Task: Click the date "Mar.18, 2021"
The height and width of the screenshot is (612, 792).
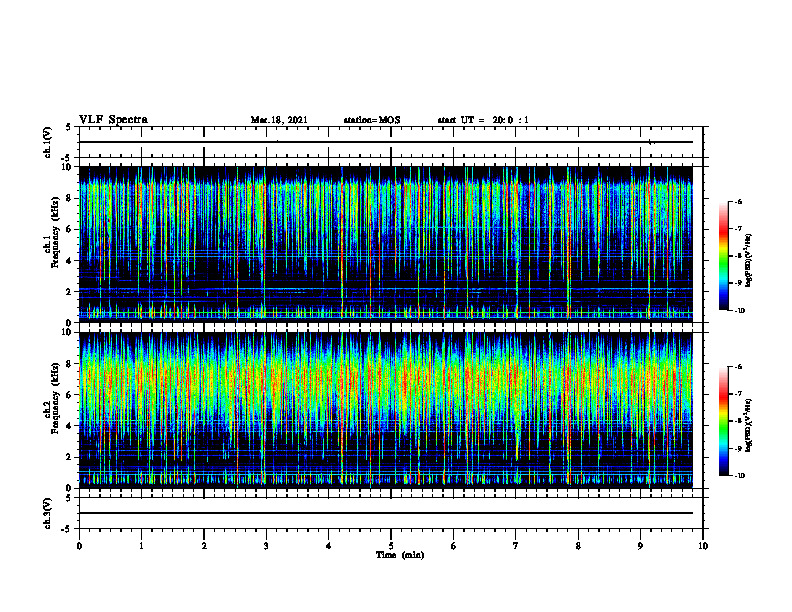Action: tap(279, 120)
